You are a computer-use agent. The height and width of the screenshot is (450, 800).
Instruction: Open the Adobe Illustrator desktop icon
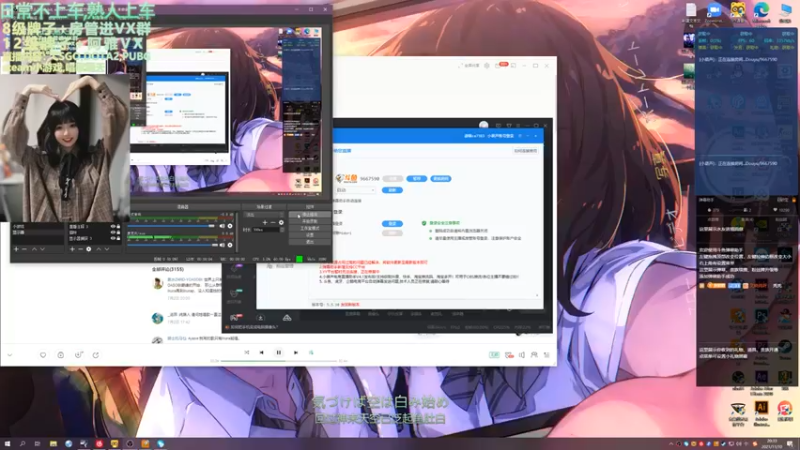pos(761,411)
